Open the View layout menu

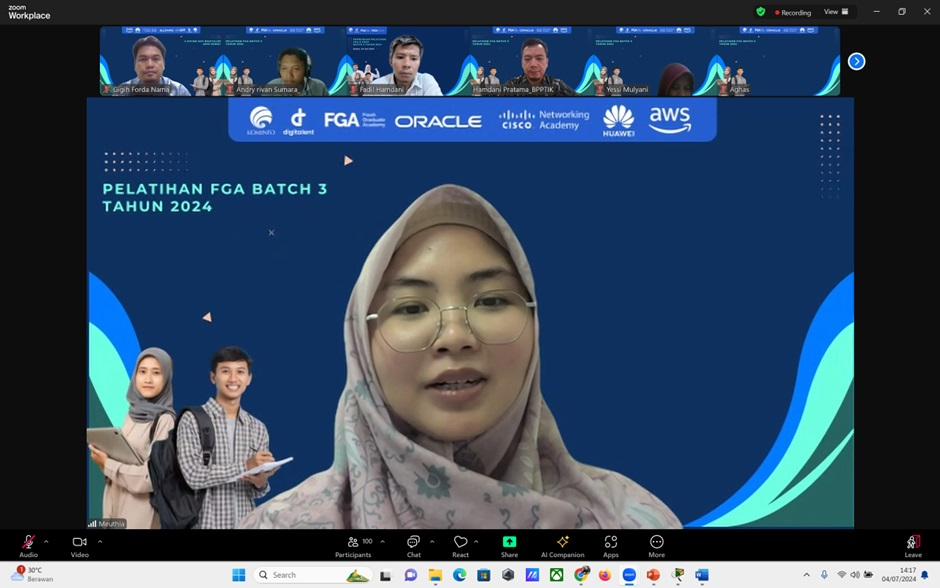coord(835,12)
